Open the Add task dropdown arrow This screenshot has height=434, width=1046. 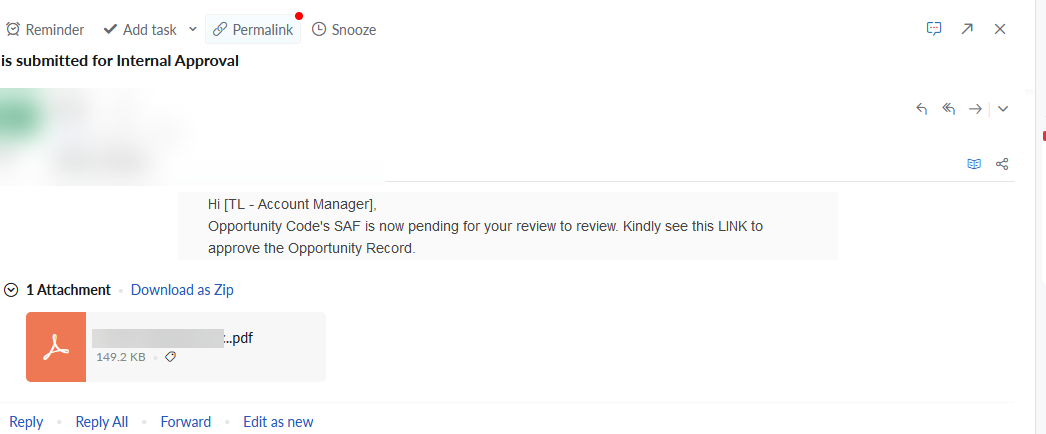click(x=192, y=29)
